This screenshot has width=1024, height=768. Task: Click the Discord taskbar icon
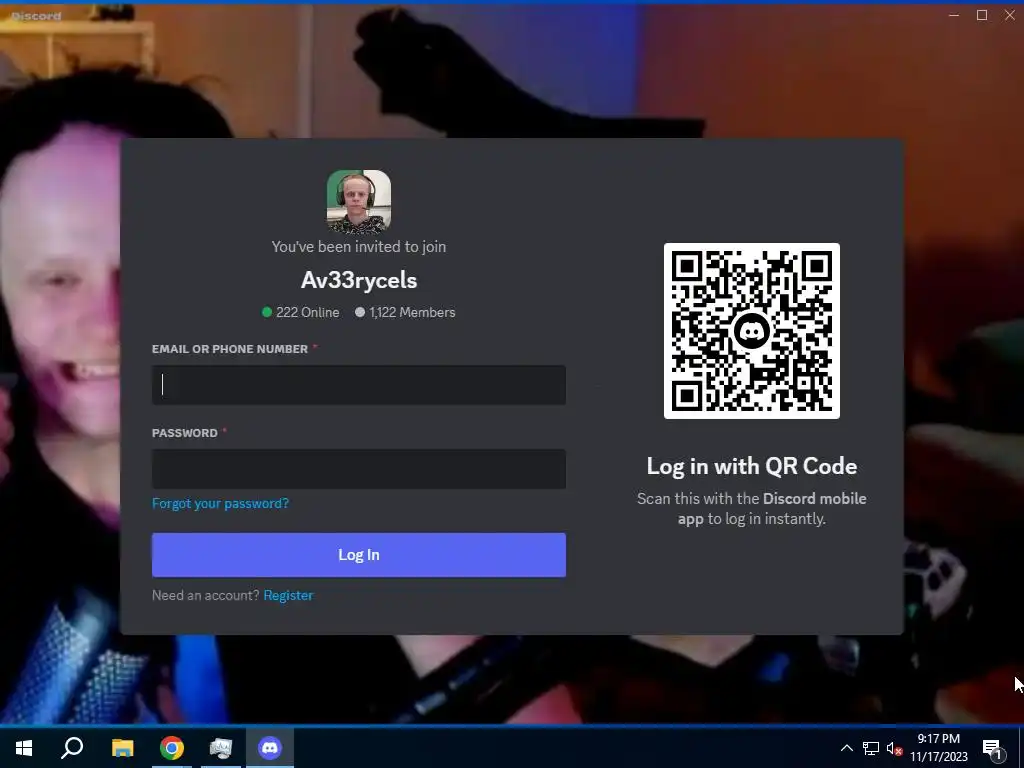[x=270, y=748]
